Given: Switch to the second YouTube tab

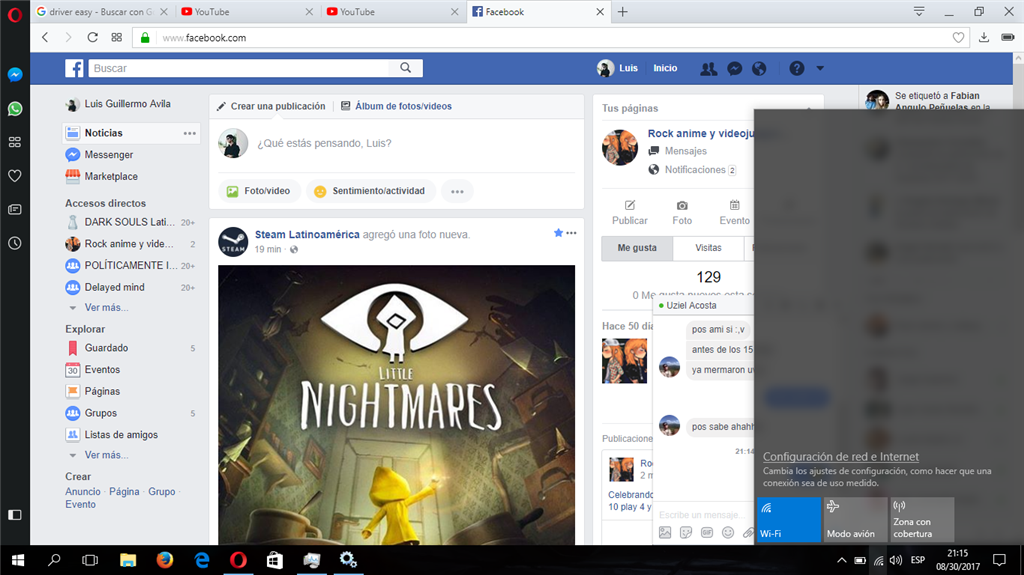Looking at the screenshot, I should click(392, 12).
